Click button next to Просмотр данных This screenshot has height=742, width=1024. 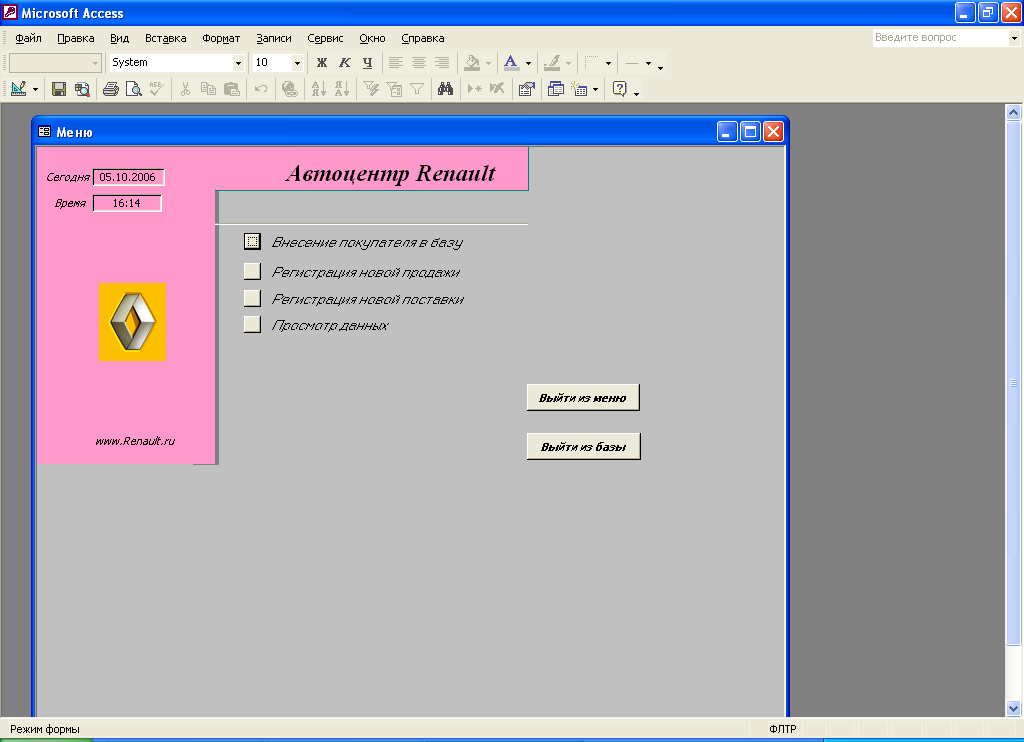pos(252,324)
